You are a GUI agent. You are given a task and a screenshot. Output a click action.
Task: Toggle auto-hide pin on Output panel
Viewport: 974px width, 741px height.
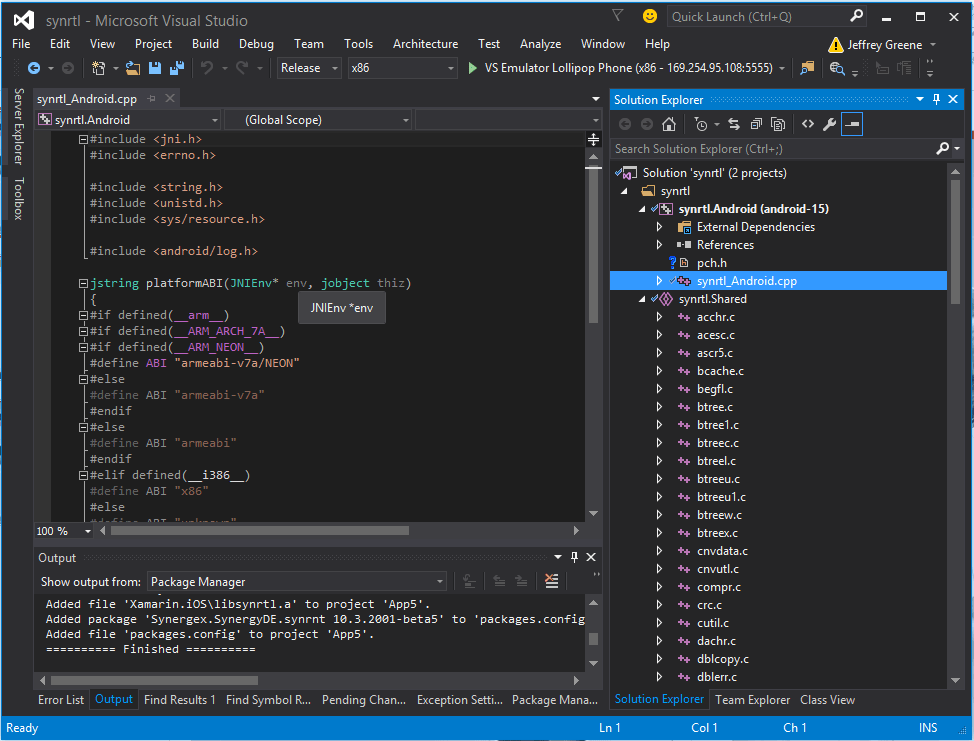point(574,558)
